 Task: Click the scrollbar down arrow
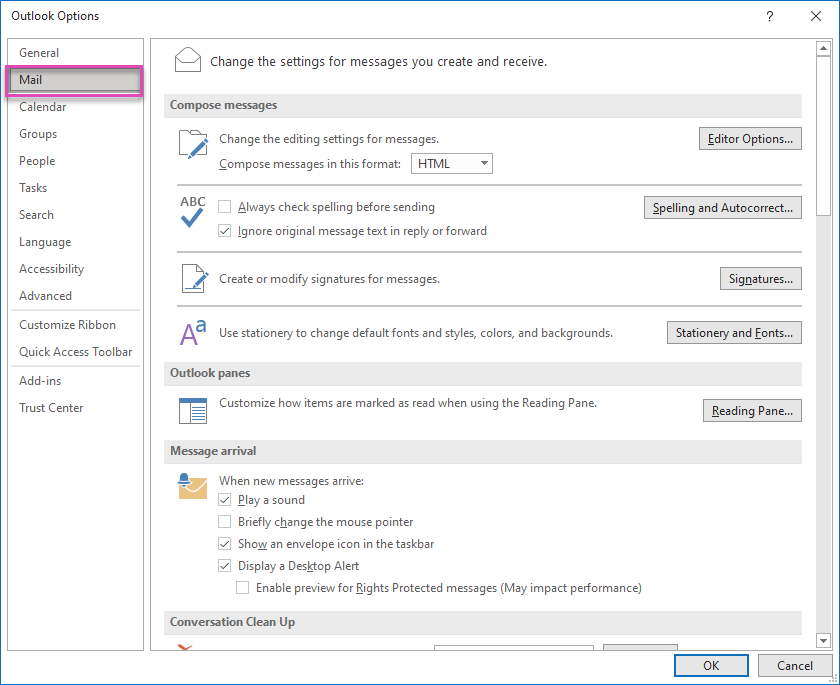point(823,640)
